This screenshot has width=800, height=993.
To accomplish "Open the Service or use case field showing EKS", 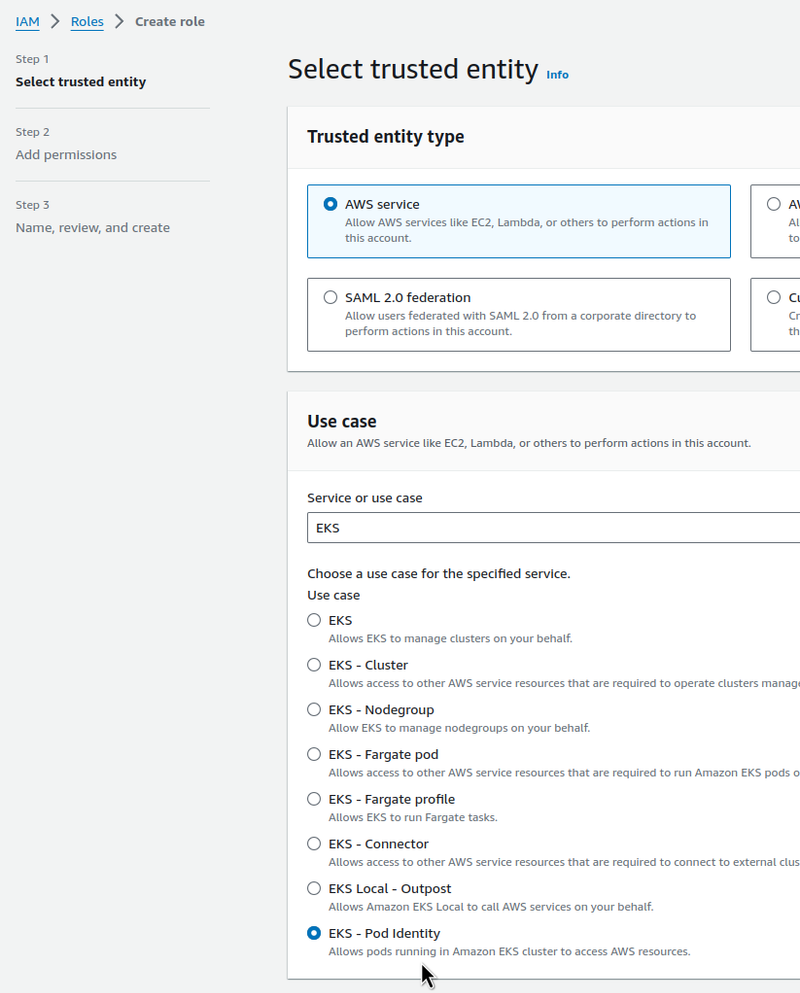I will click(554, 528).
